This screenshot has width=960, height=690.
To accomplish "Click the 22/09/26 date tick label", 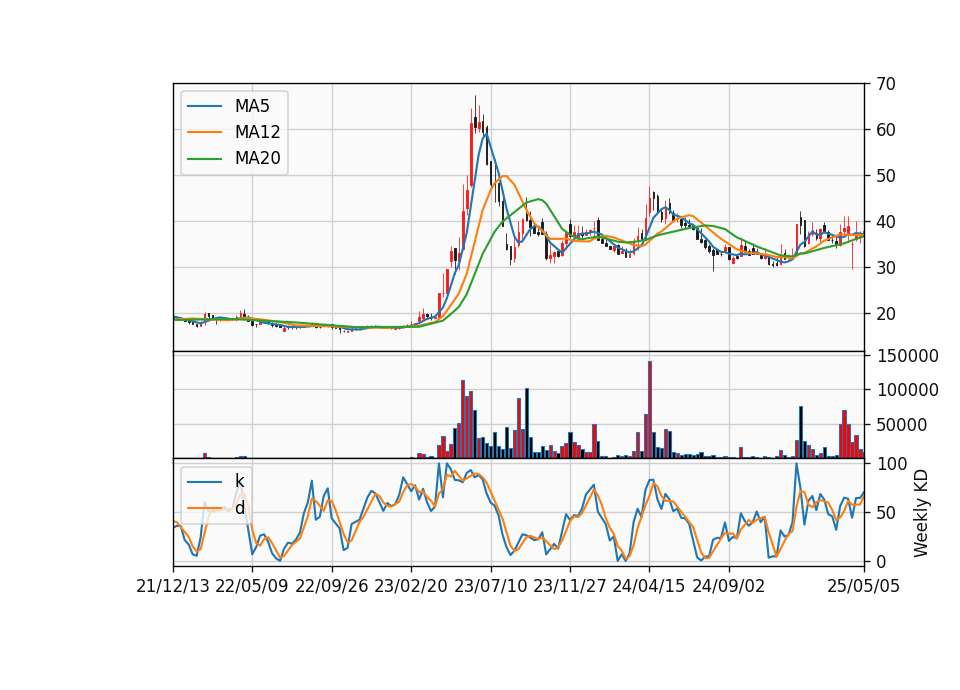I will (x=332, y=586).
